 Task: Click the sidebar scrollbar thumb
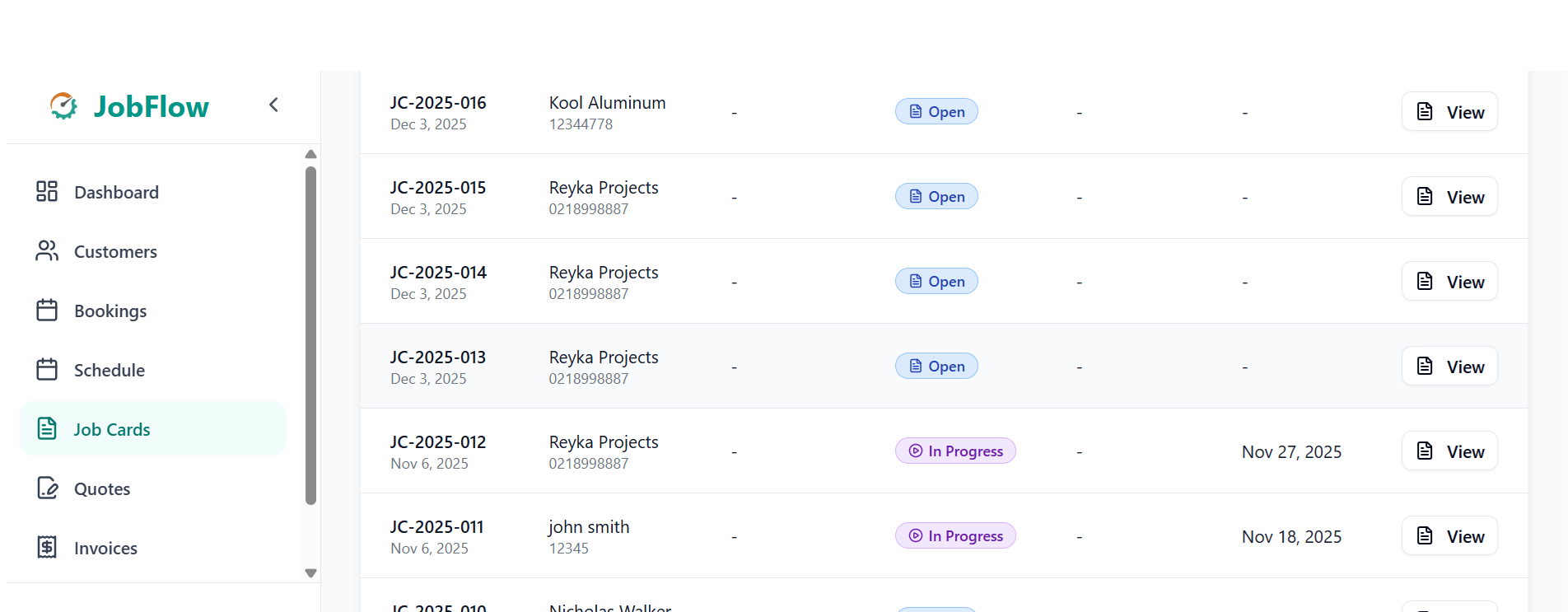310,334
